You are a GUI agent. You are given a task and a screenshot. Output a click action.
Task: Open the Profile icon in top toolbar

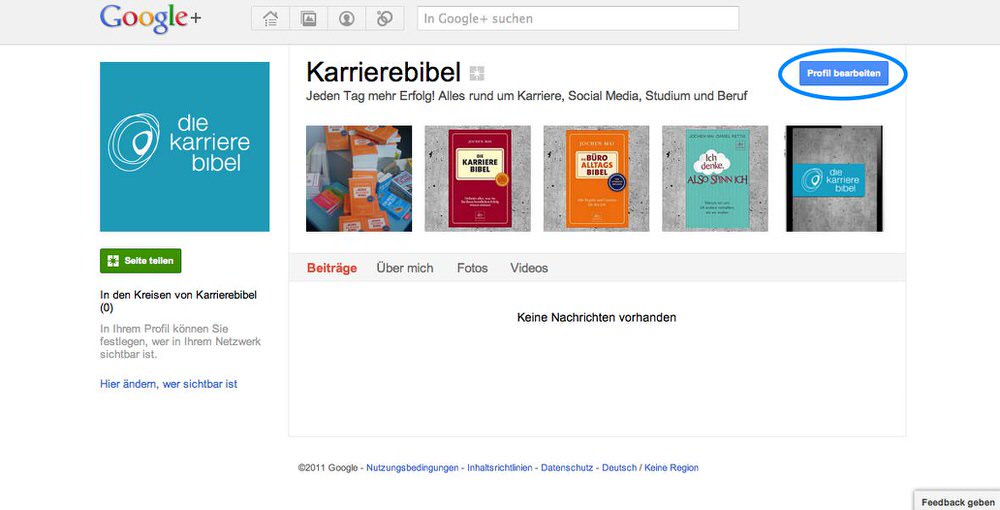346,18
